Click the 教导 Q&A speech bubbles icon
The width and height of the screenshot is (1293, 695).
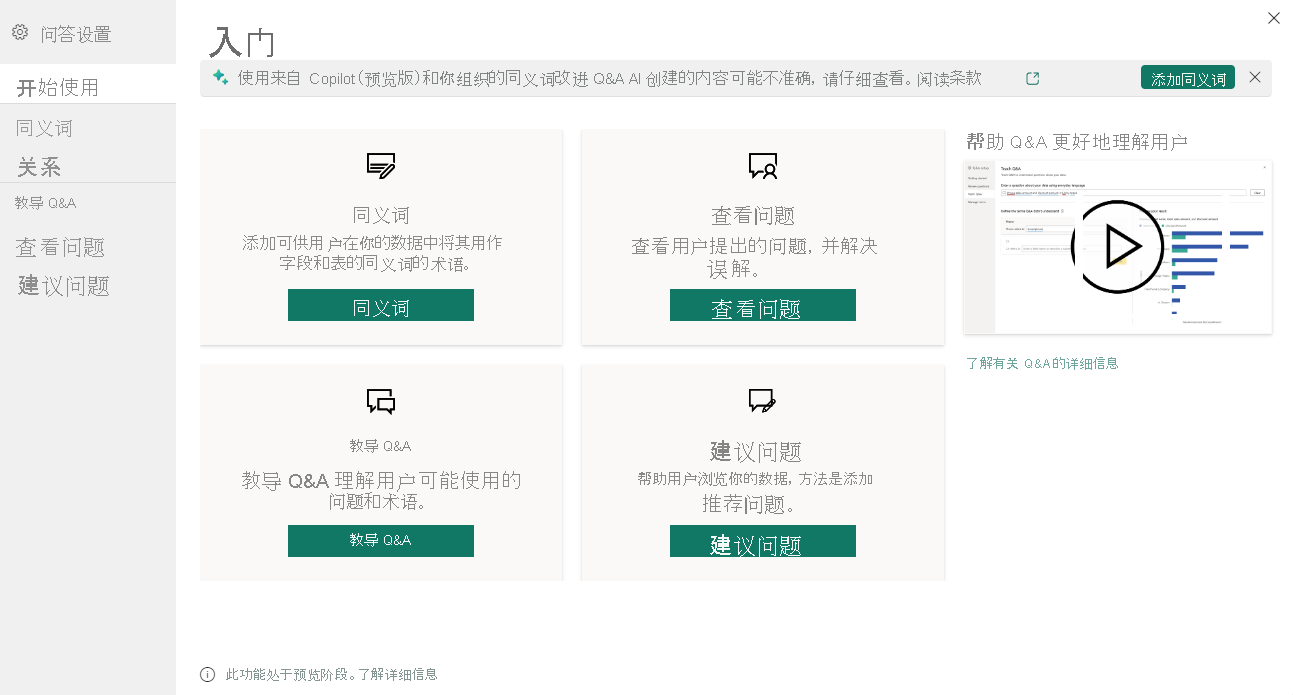tap(381, 402)
